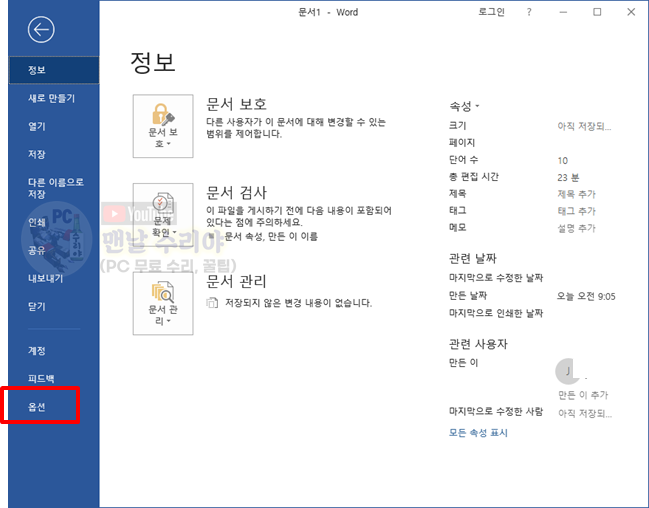Click the 문서 보호 heading text

point(236,104)
